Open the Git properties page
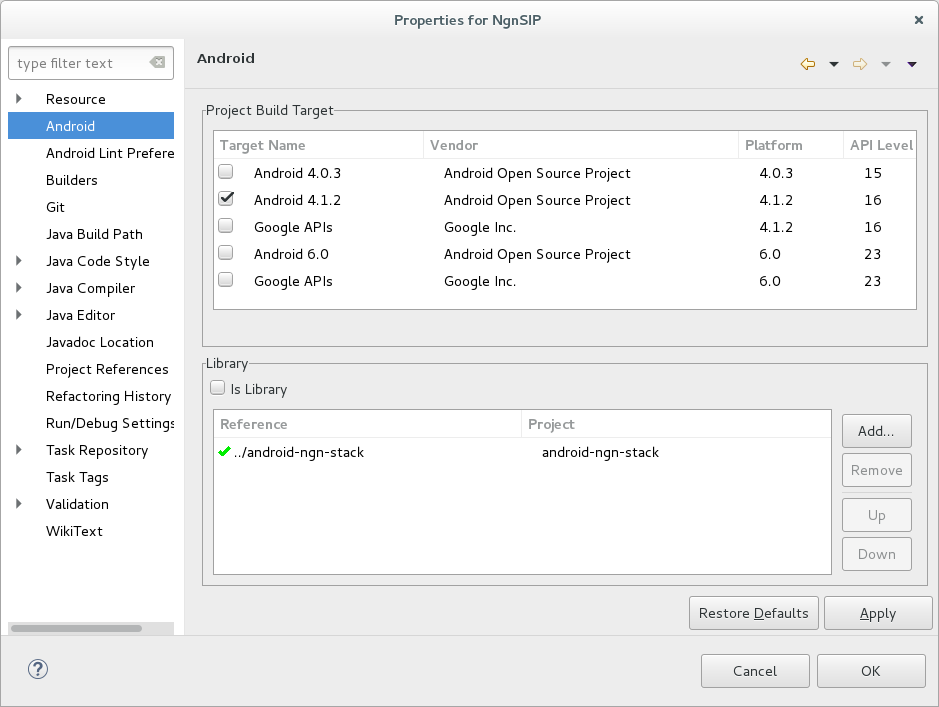This screenshot has width=939, height=707. (55, 207)
